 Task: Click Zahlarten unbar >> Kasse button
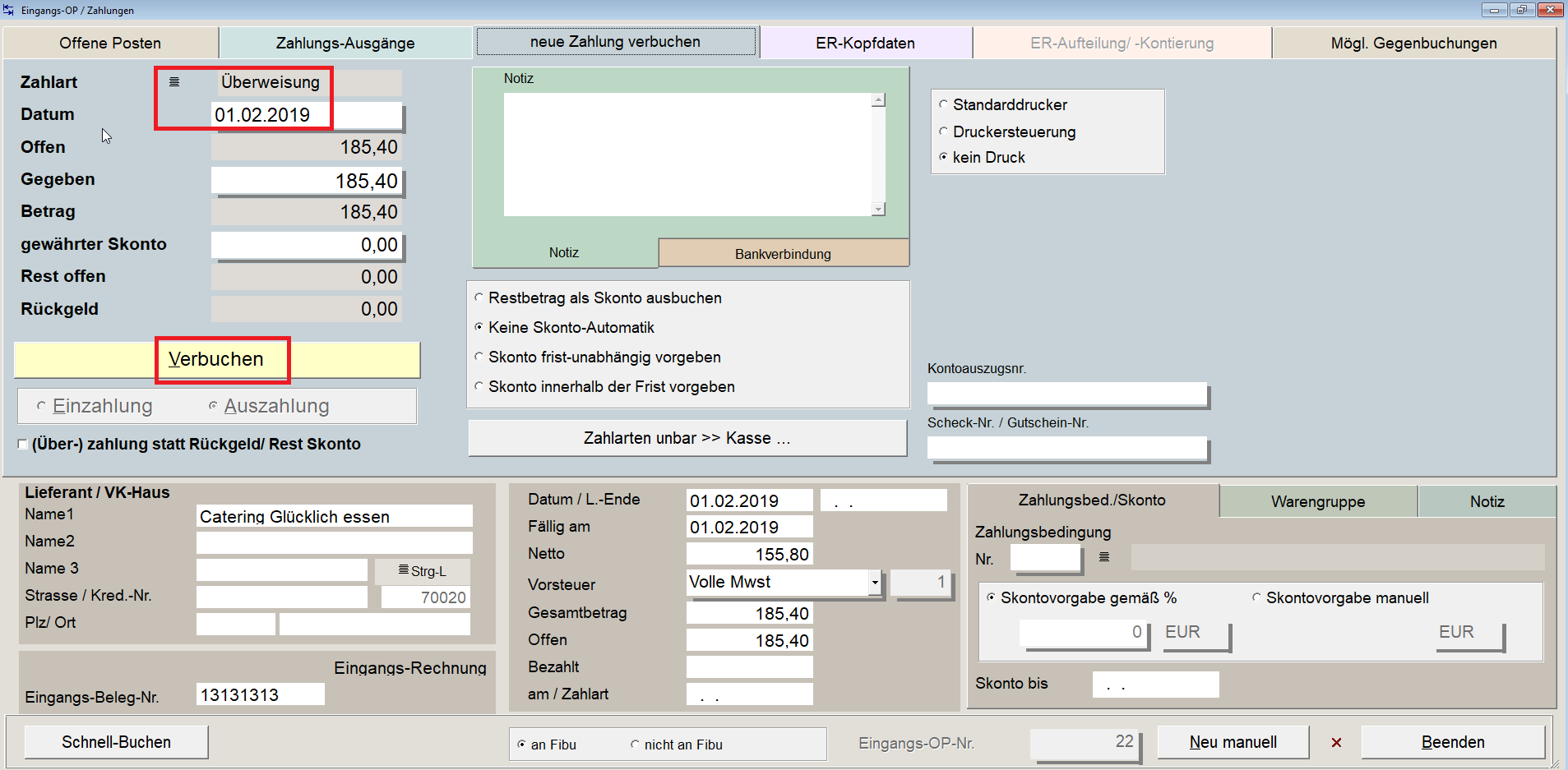point(687,438)
